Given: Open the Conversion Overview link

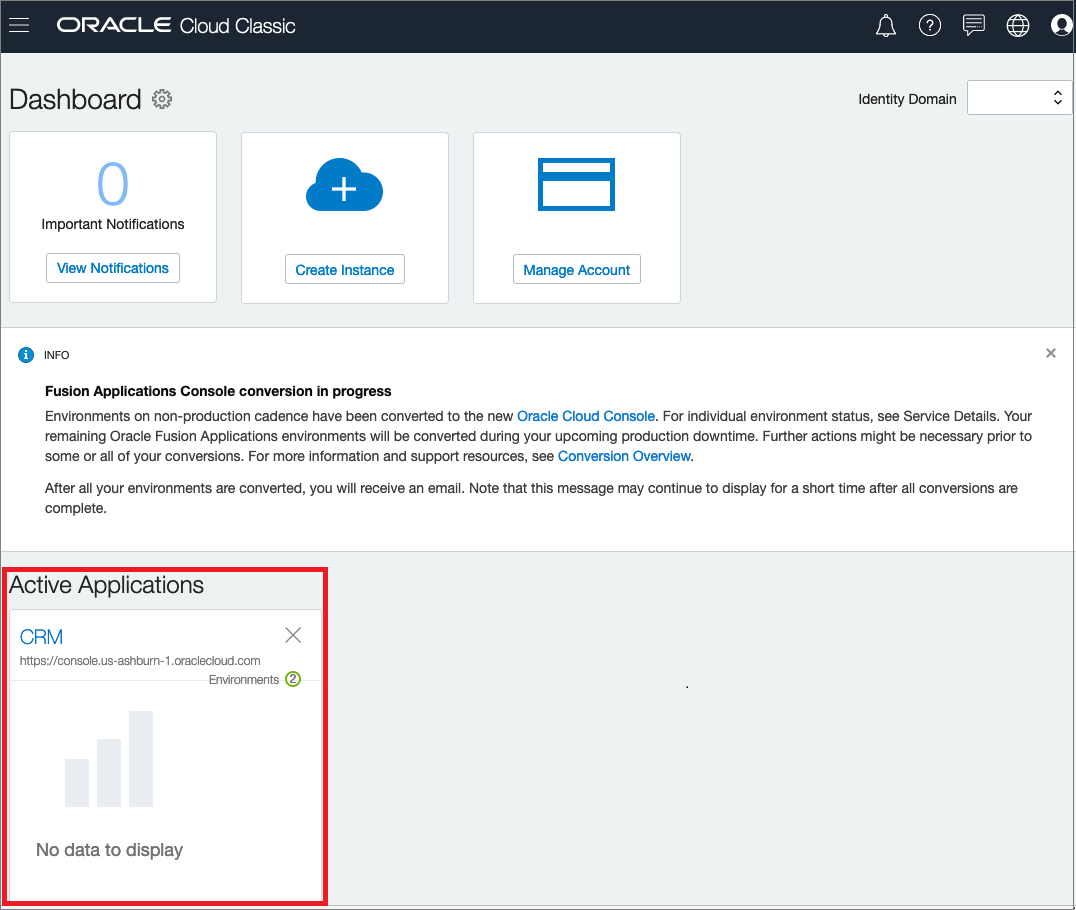Looking at the screenshot, I should [x=624, y=456].
